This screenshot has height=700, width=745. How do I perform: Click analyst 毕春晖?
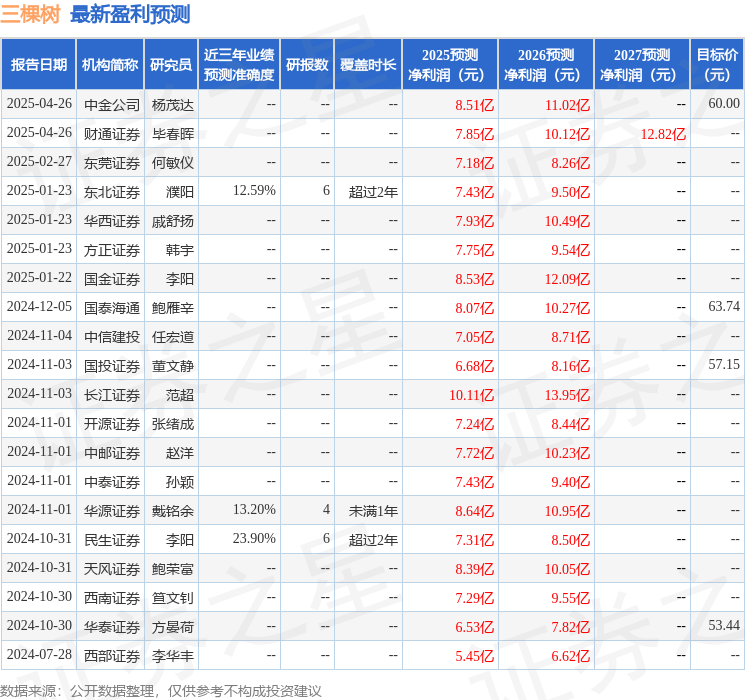click(x=173, y=134)
